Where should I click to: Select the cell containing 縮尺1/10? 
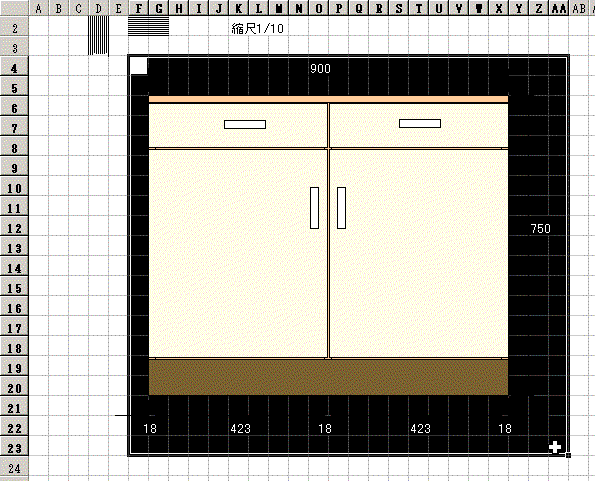[258, 28]
